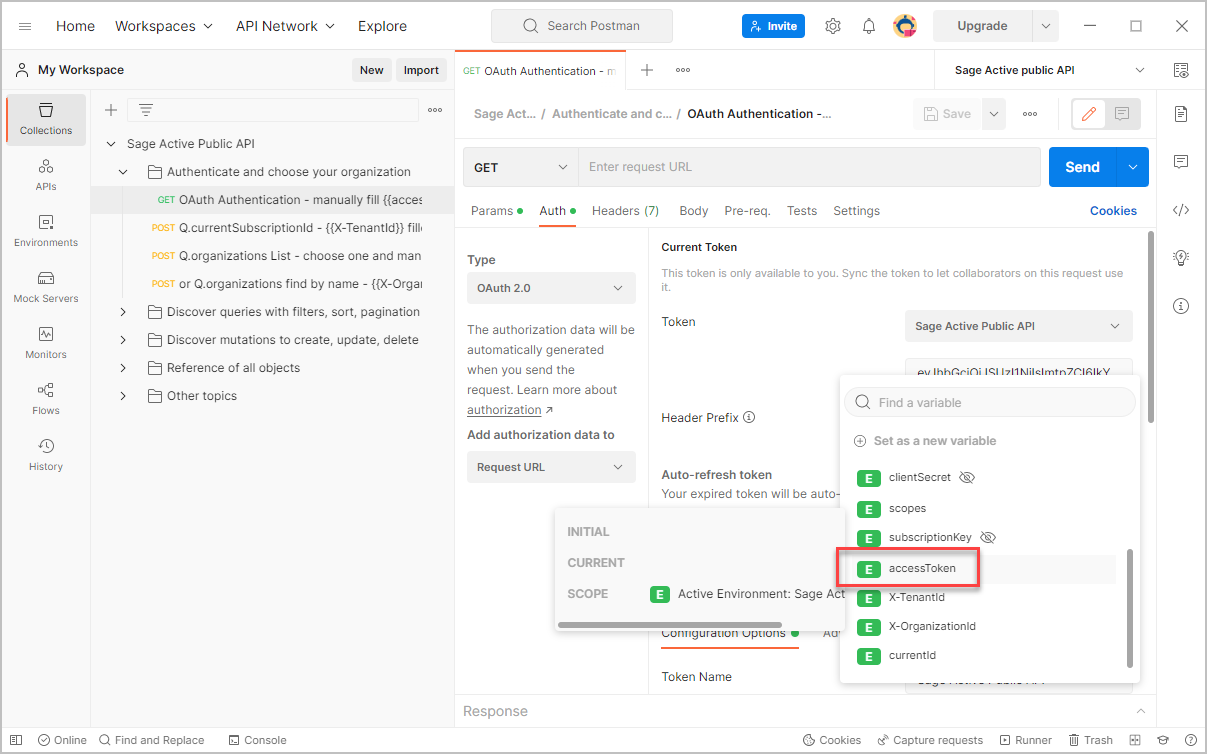Create a new collection with plus icon
The image size is (1207, 754).
[x=111, y=110]
